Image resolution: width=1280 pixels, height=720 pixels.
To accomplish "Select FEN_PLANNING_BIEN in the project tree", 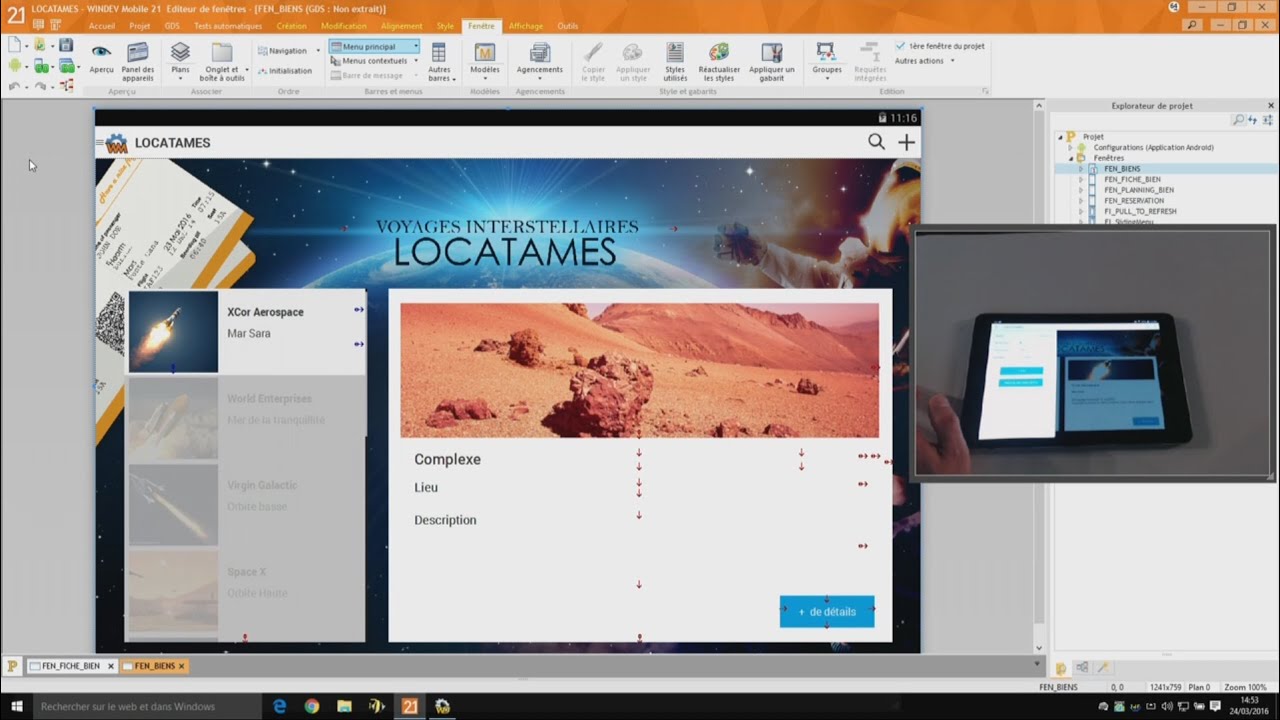I will pos(1139,190).
